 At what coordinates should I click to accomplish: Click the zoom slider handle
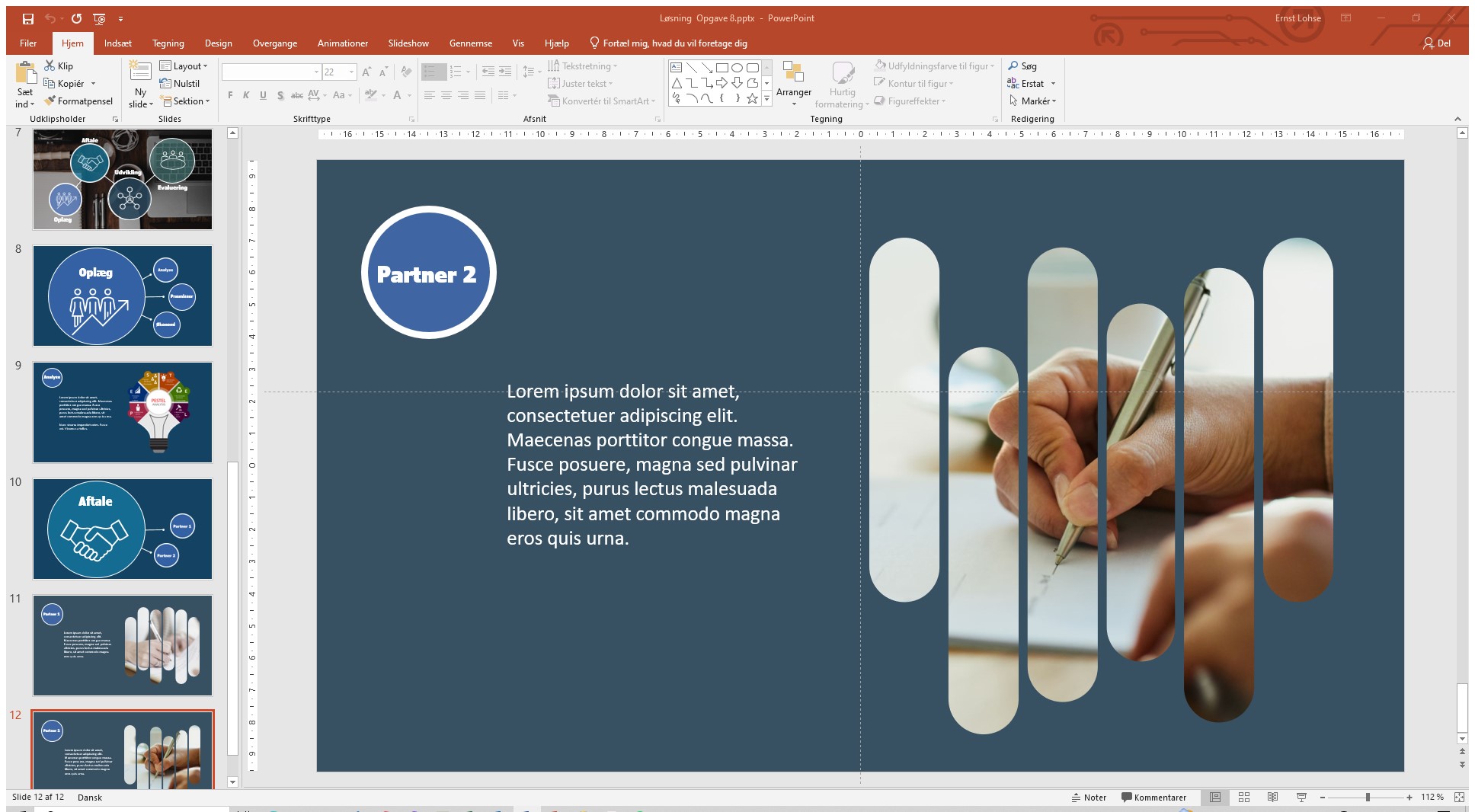click(1368, 798)
